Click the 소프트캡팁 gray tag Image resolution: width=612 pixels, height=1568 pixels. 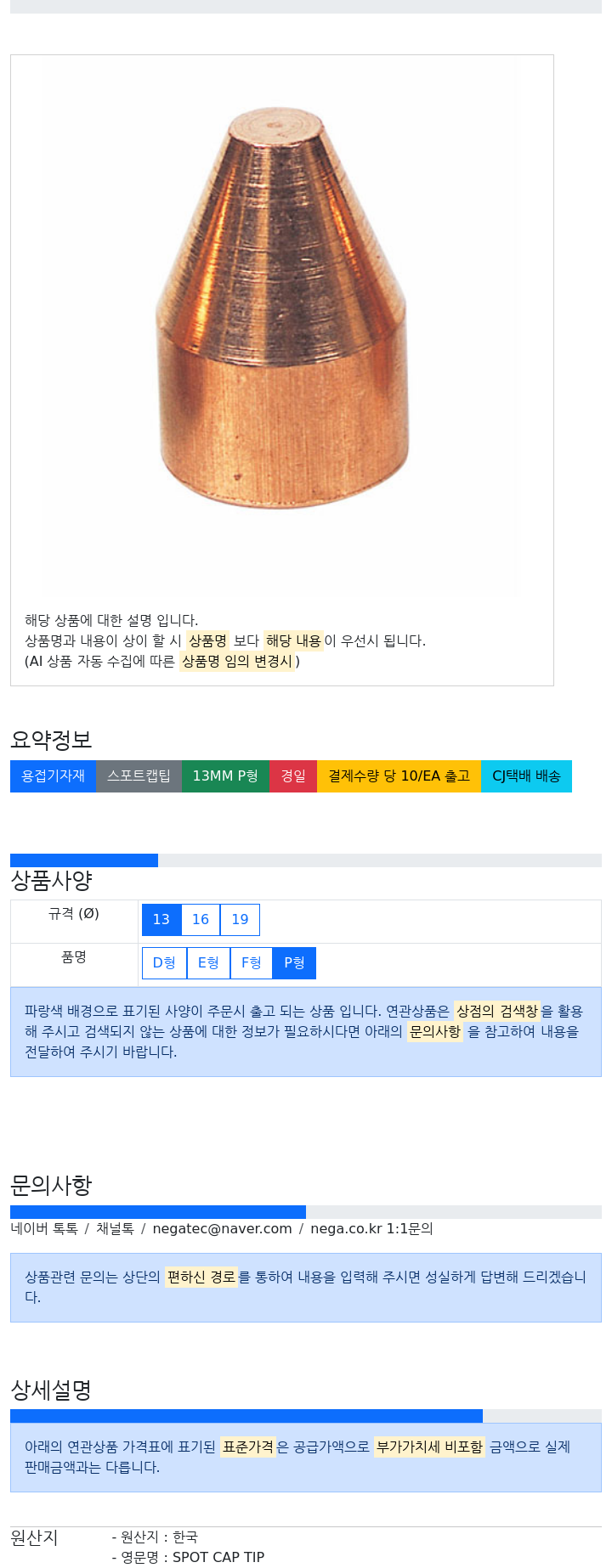click(x=139, y=776)
